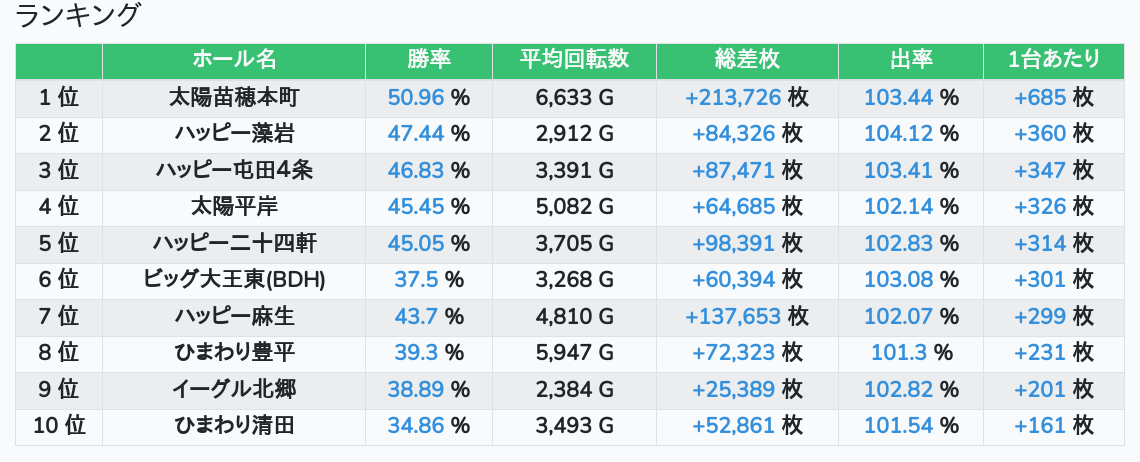Select the ハッピー藻岩 hall entry
Image resolution: width=1140 pixels, height=462 pixels.
pyautogui.click(x=234, y=133)
